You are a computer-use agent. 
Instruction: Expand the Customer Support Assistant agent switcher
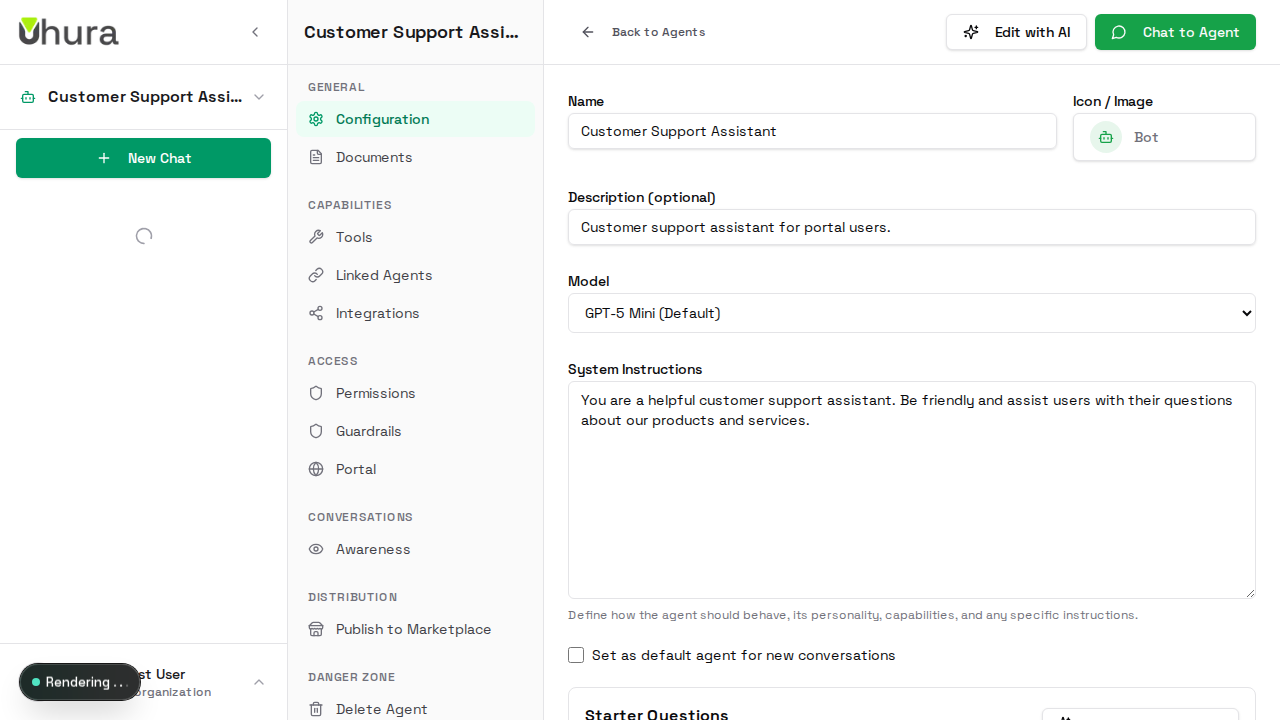tap(259, 97)
